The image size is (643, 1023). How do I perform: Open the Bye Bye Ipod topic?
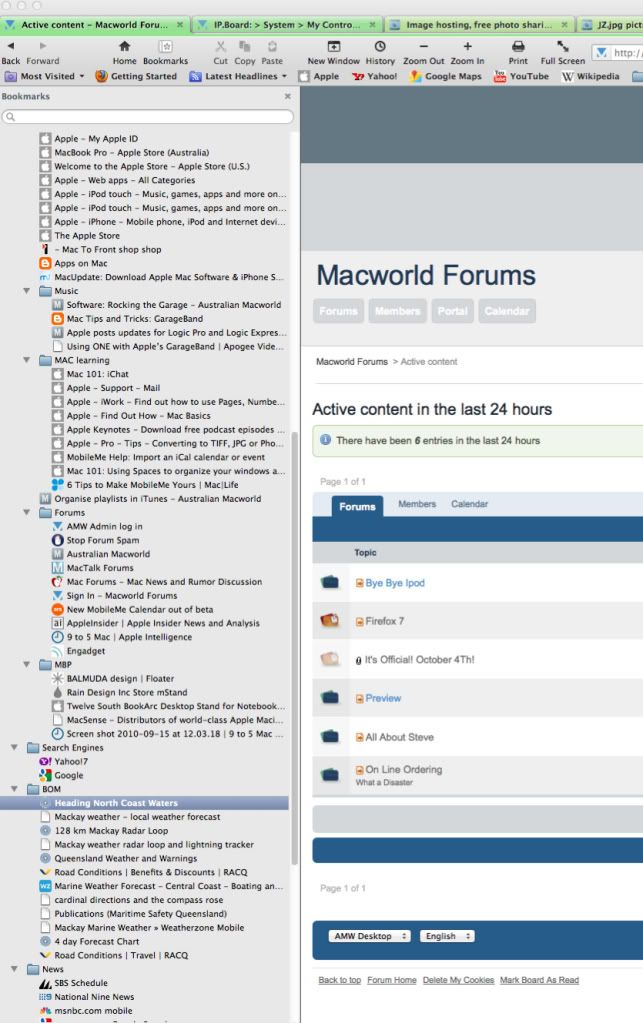[x=395, y=583]
